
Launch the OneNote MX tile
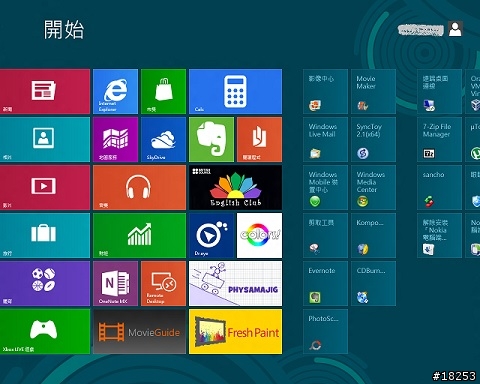click(115, 283)
